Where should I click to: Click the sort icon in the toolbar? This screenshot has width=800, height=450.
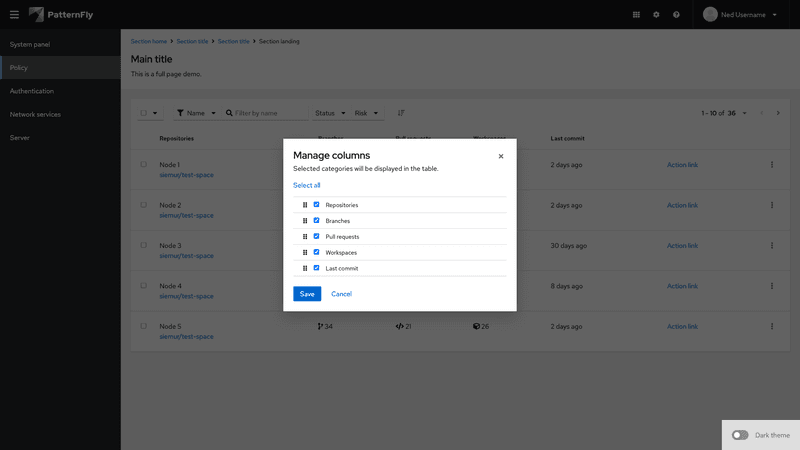(401, 113)
